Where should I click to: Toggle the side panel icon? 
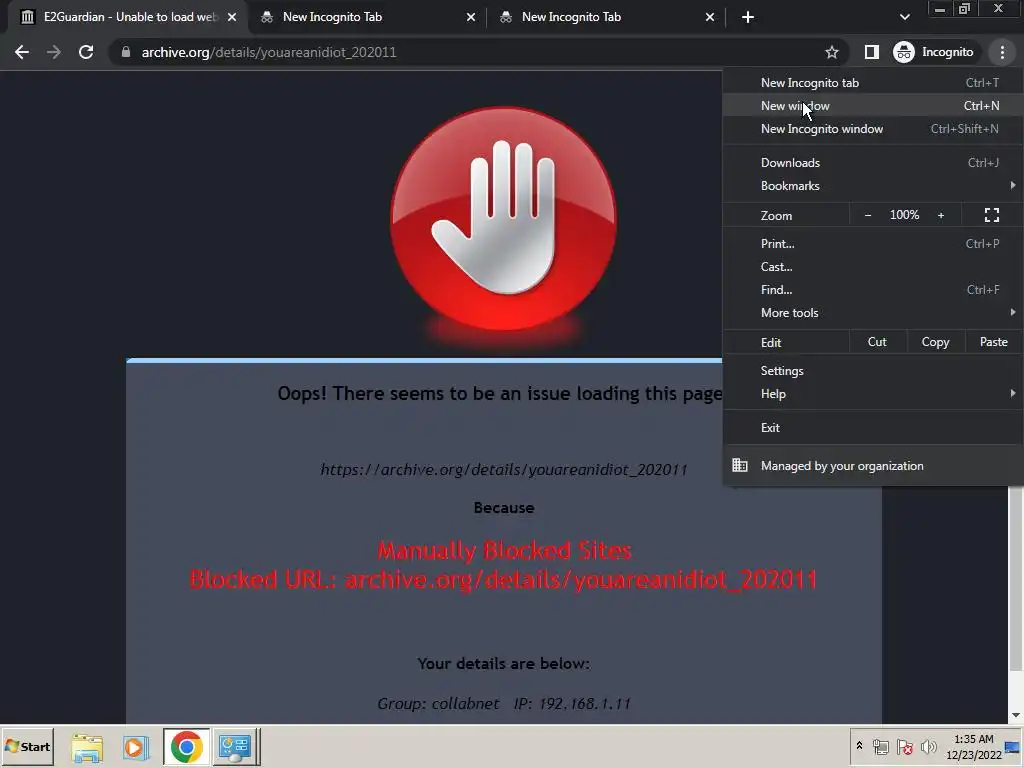click(871, 52)
